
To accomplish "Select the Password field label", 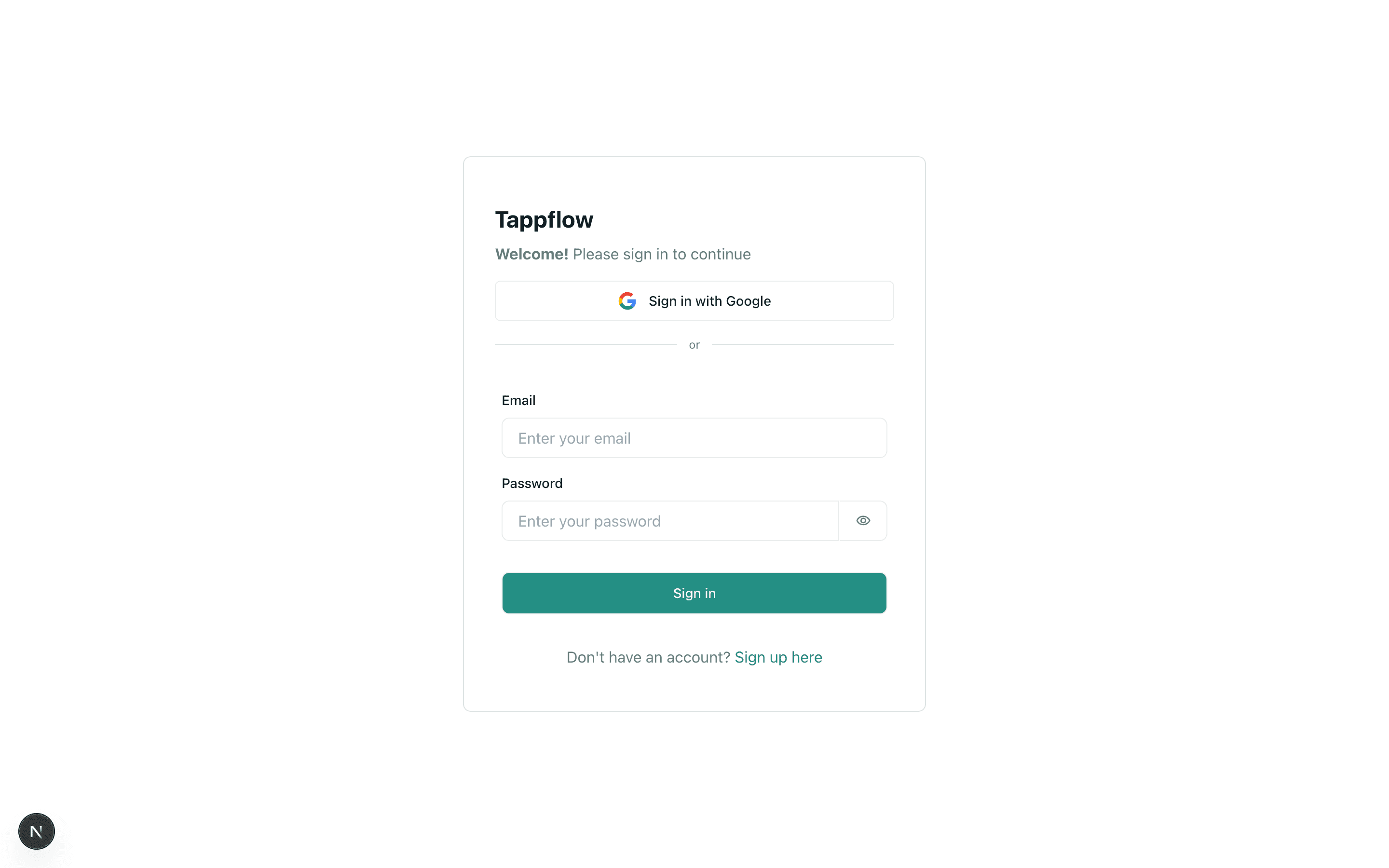I will pos(532,483).
